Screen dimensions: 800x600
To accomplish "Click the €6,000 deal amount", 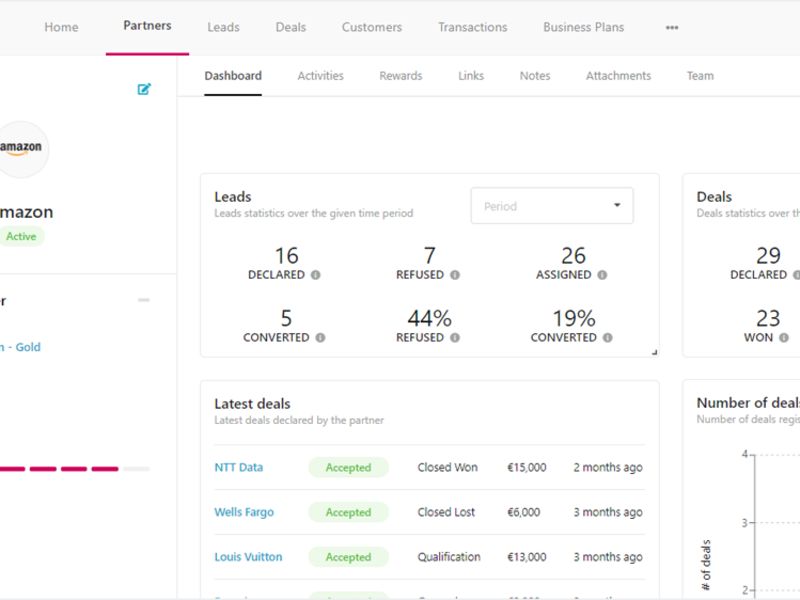I will point(523,512).
